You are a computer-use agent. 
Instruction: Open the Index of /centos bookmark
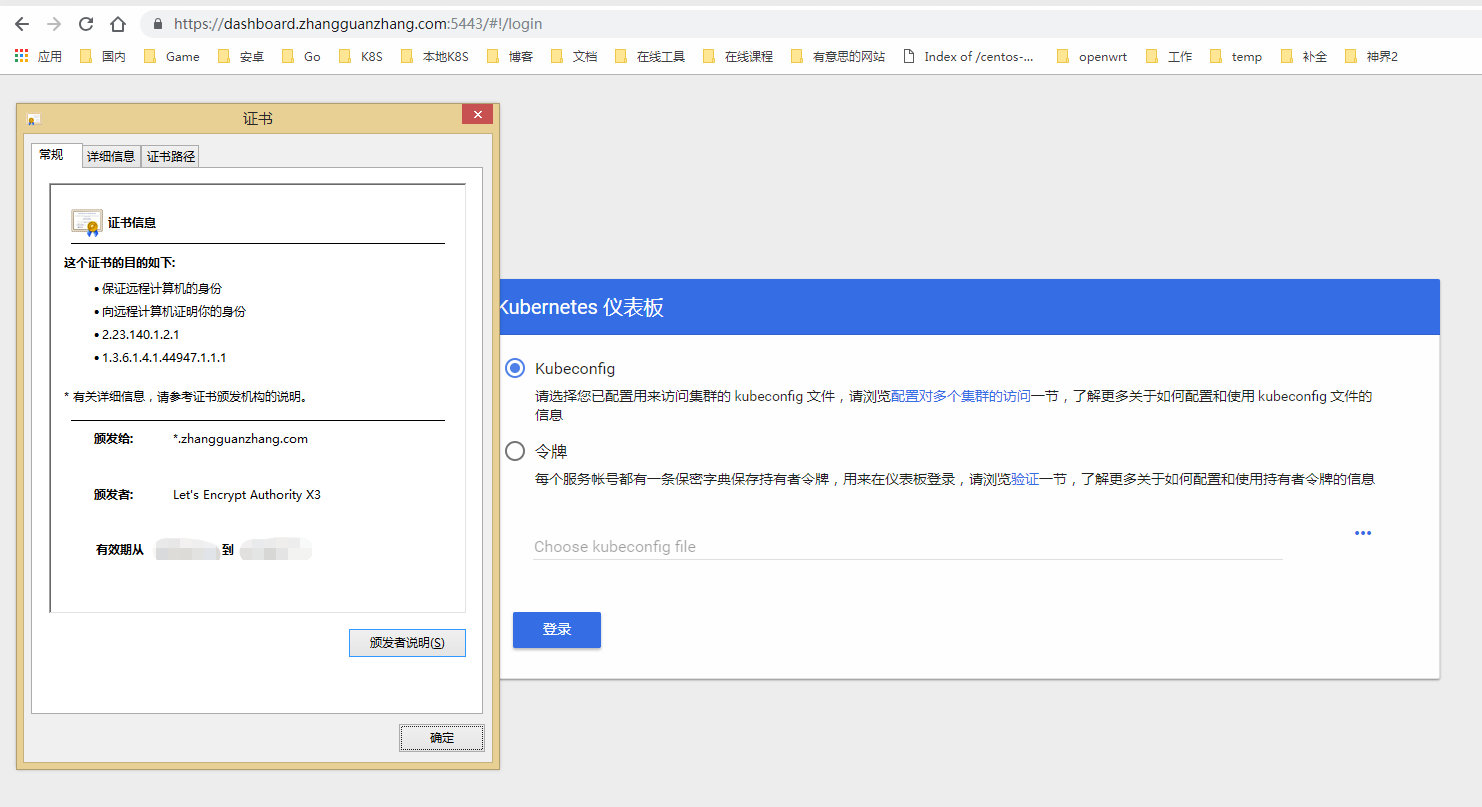pos(968,57)
